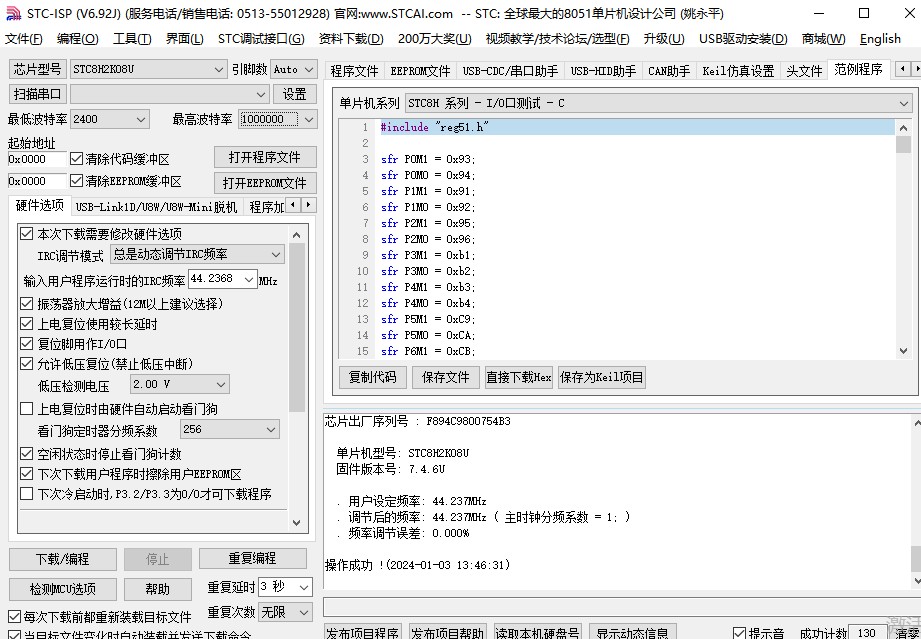Click program start address 0x0000 field
Image resolution: width=921 pixels, height=639 pixels.
coord(37,159)
